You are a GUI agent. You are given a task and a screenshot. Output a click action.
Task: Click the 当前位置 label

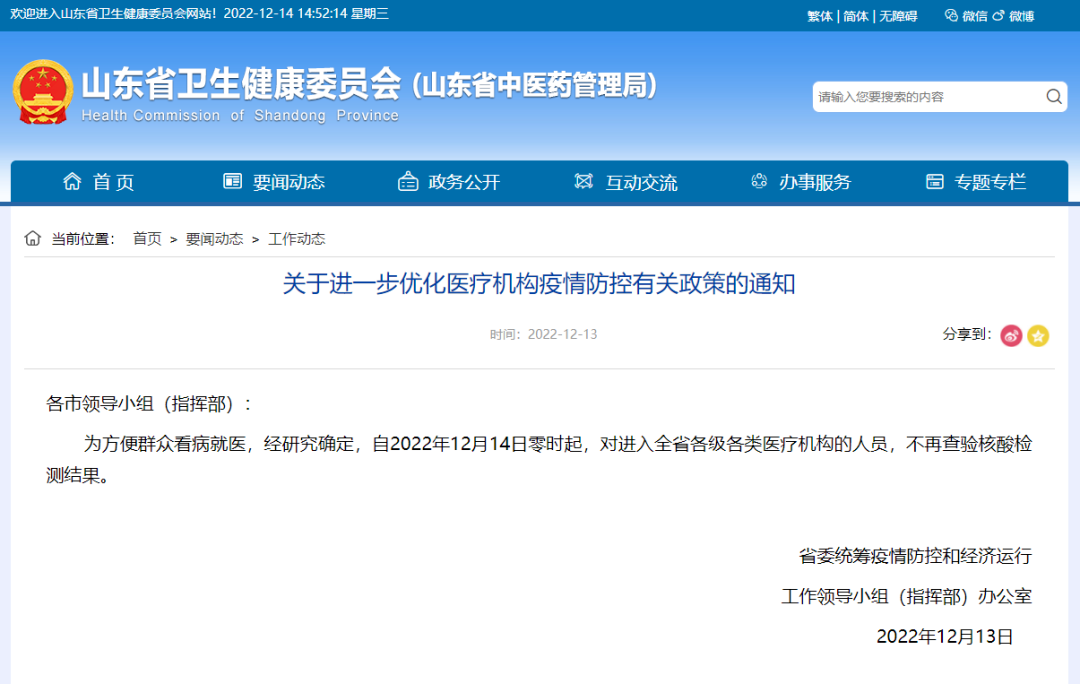83,239
